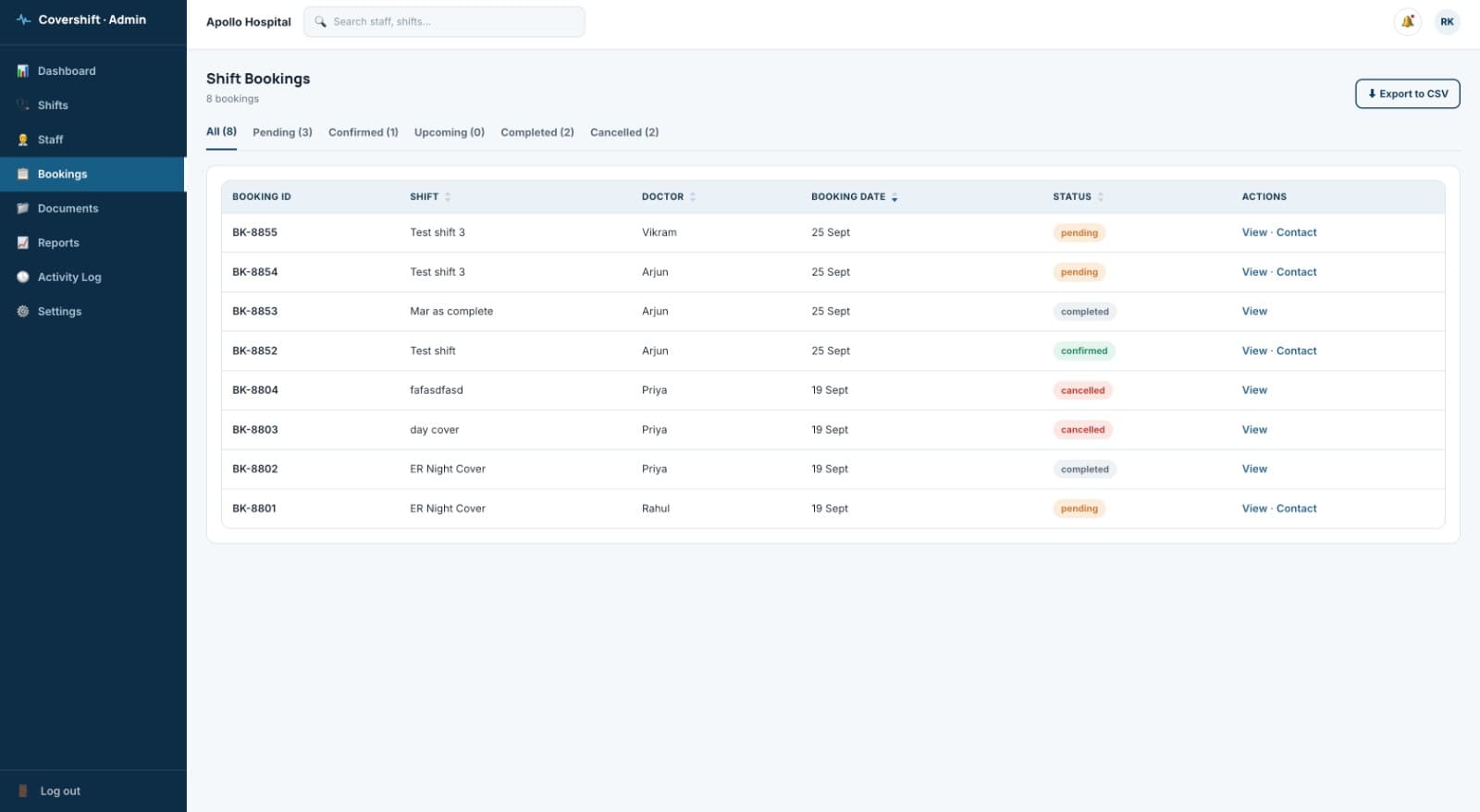Viewport: 1480px width, 812px height.
Task: Click the Settings gear icon in sidebar
Action: click(x=23, y=312)
